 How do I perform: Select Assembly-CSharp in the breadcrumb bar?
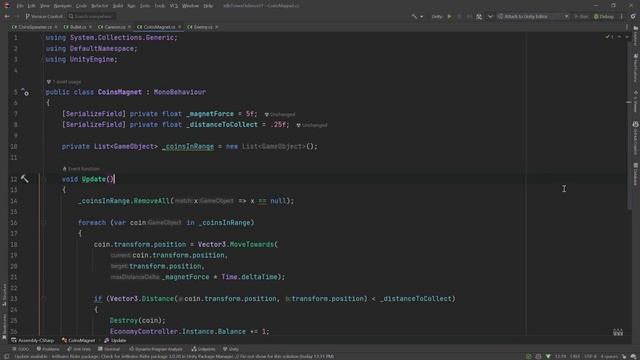33,340
